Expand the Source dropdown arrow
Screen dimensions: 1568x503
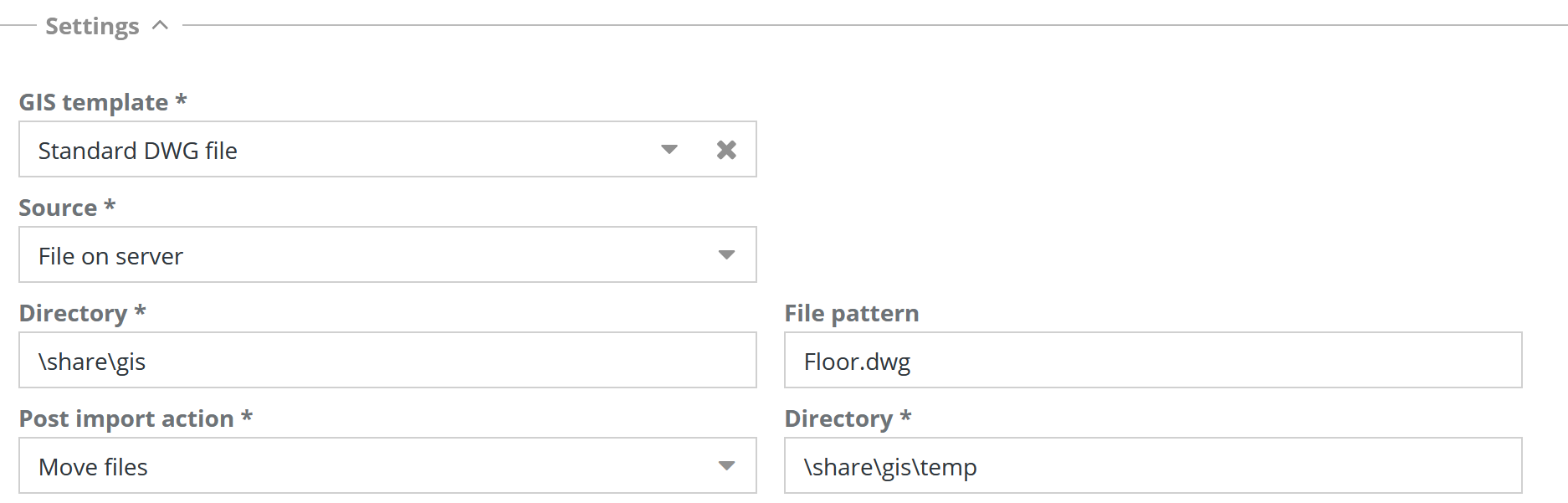pos(726,255)
